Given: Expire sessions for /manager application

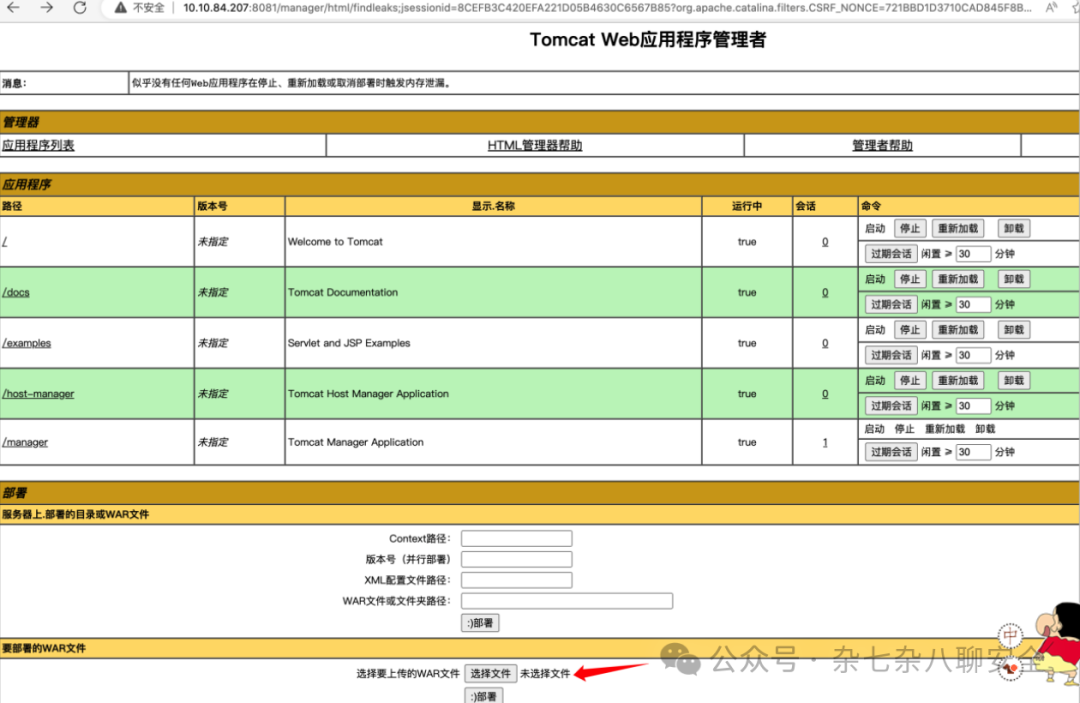Looking at the screenshot, I should [891, 452].
